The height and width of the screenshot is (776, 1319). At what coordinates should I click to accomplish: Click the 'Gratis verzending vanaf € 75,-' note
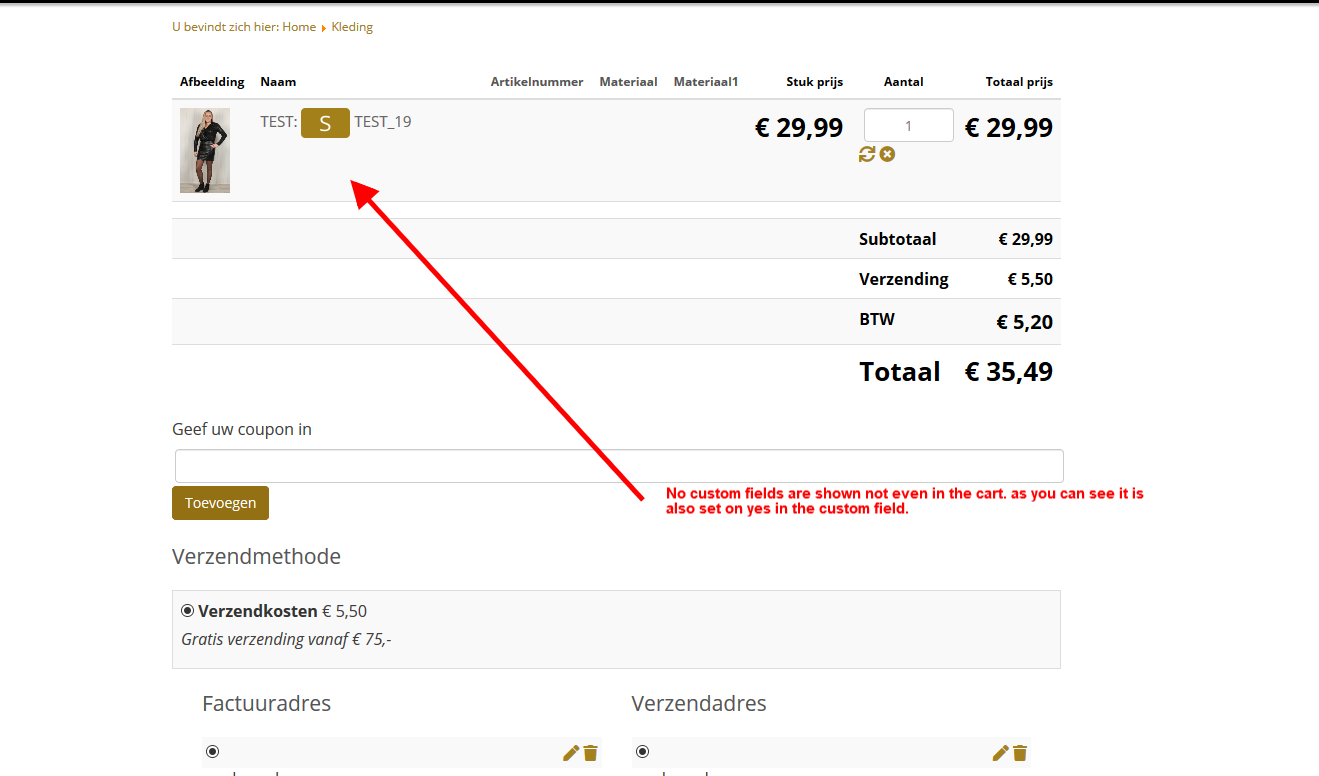[286, 639]
